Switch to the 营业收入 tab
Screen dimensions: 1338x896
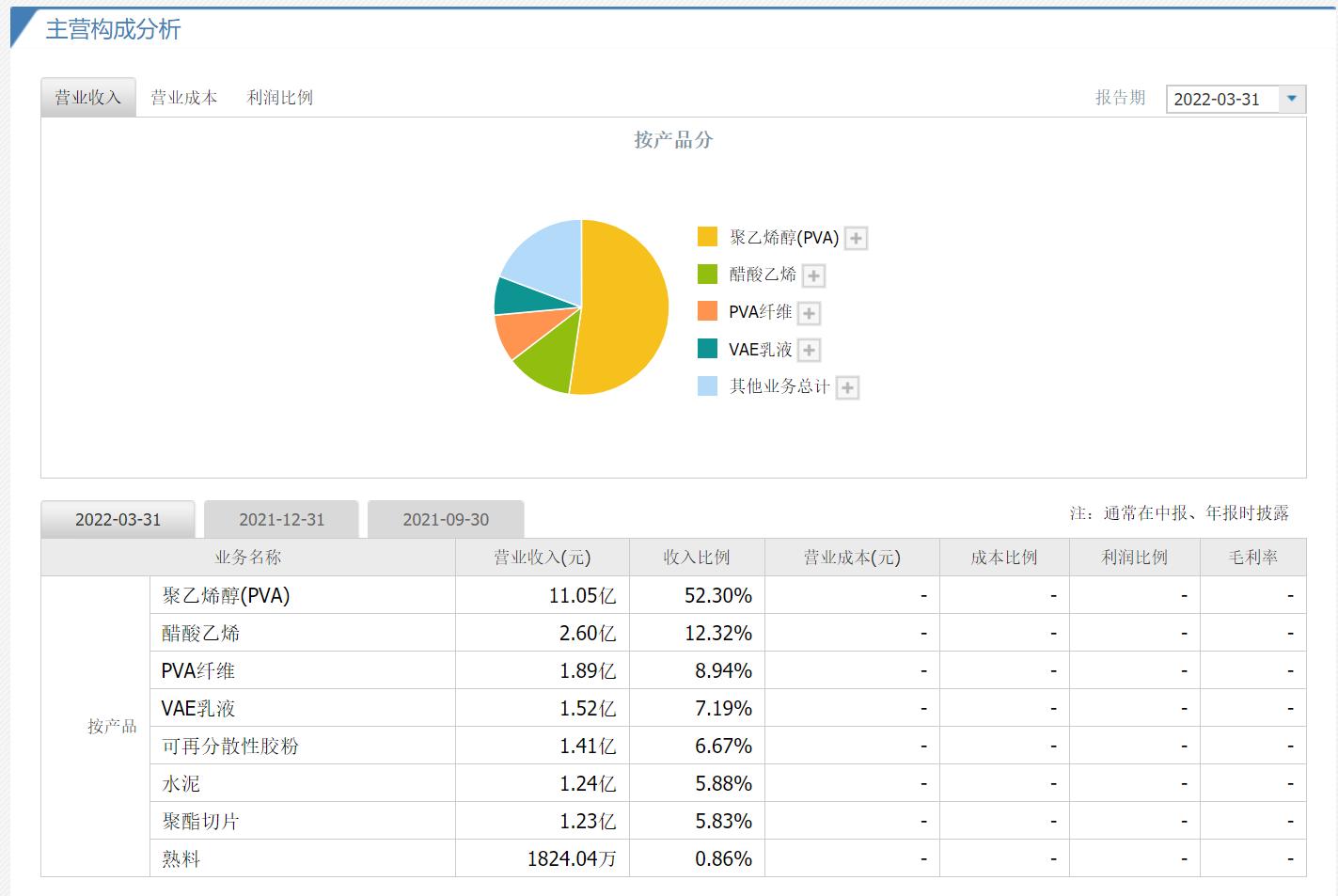pyautogui.click(x=88, y=98)
